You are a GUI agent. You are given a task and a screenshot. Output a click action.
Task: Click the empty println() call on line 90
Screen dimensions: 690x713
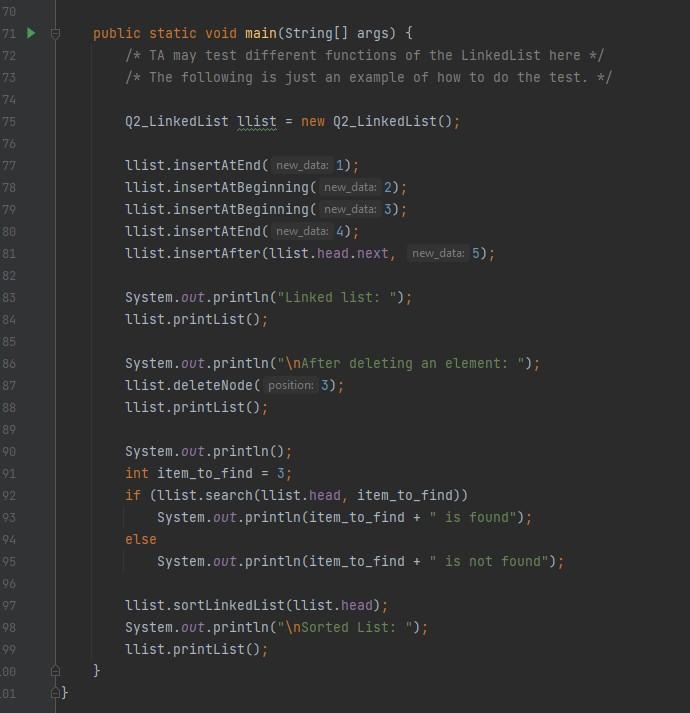tap(208, 452)
